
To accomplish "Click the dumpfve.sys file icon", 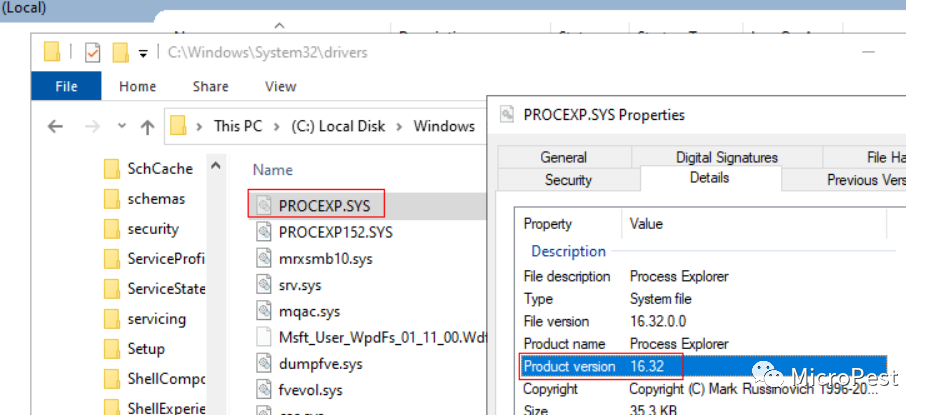I will [263, 363].
